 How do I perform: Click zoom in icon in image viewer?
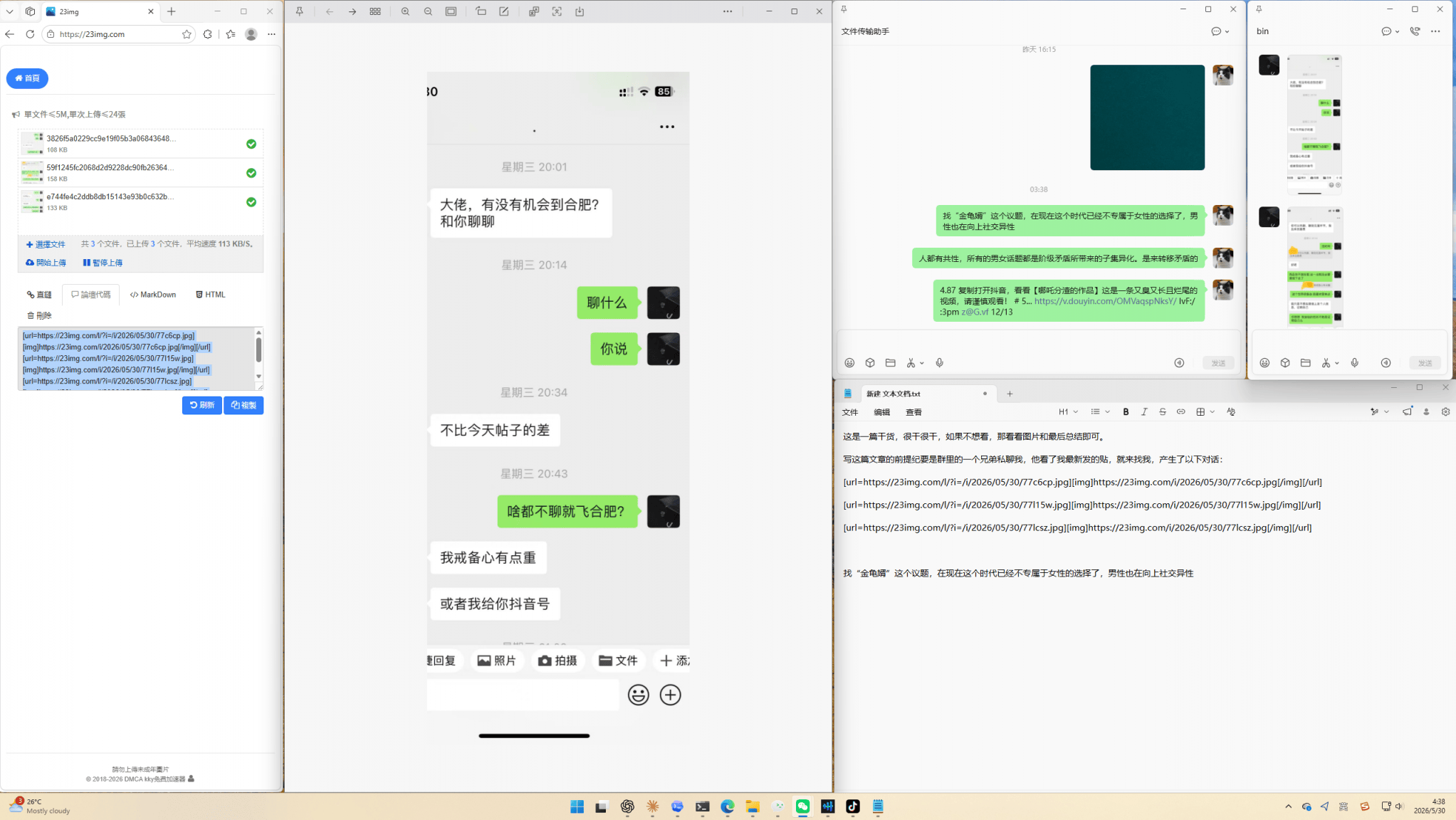pos(405,11)
